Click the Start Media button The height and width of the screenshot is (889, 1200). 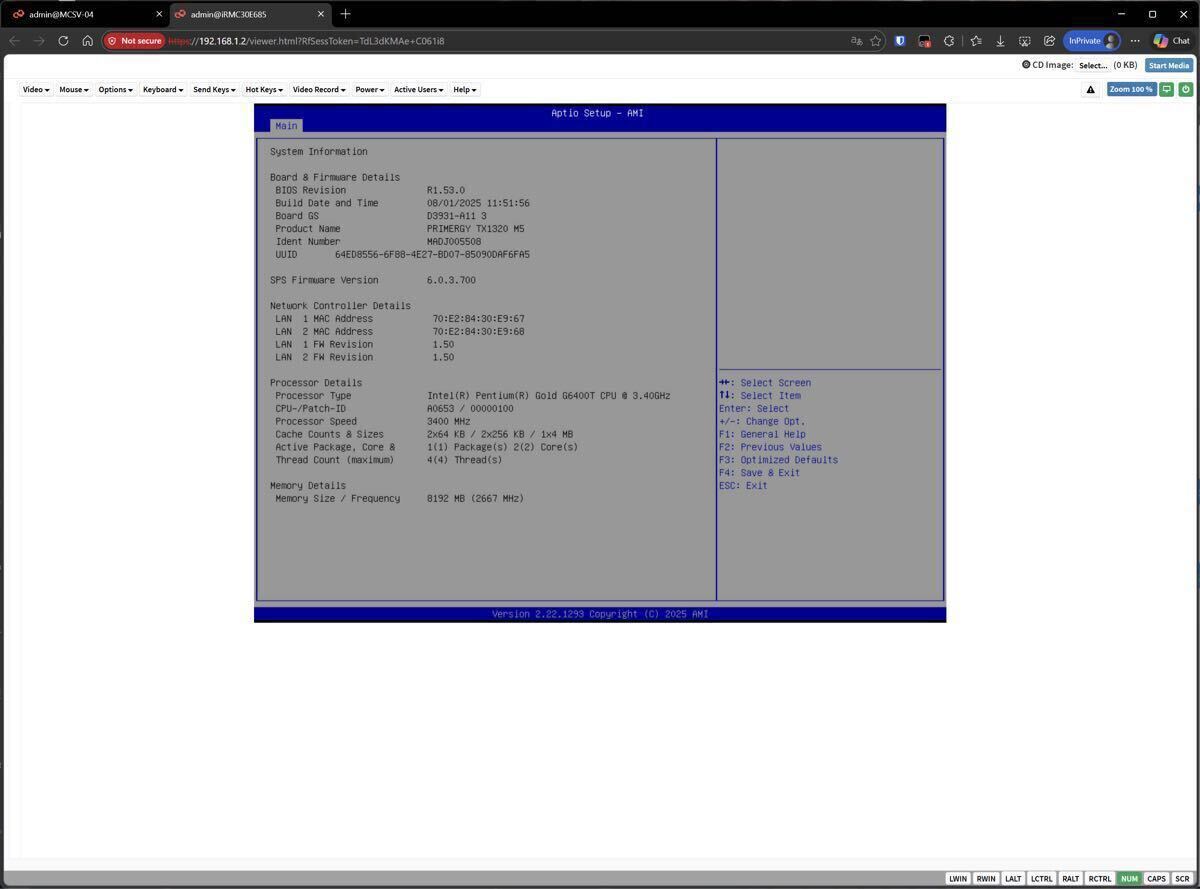(x=1168, y=65)
